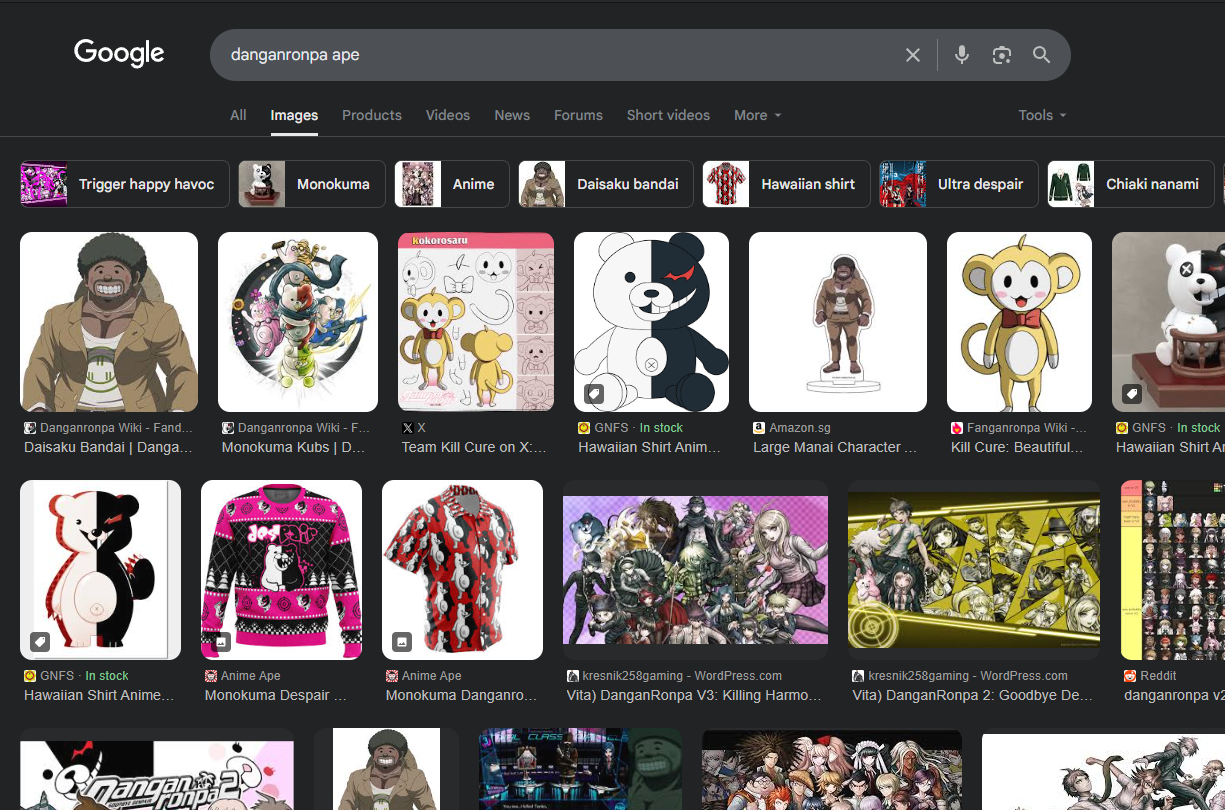The height and width of the screenshot is (810, 1225).
Task: Apply the Daisaku bandai filter chip
Action: [606, 184]
